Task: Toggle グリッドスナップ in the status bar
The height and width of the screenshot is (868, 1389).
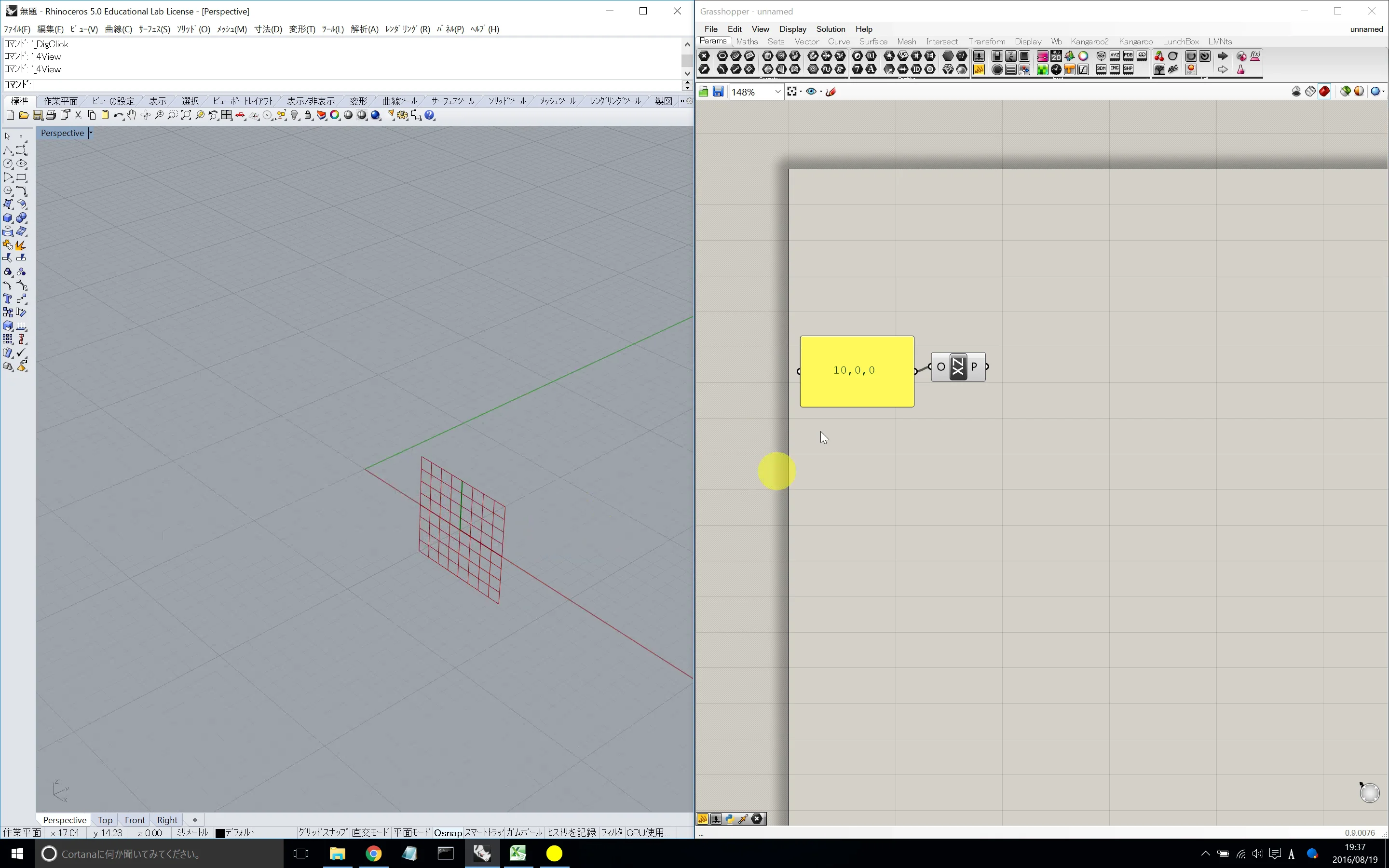Action: [x=323, y=832]
